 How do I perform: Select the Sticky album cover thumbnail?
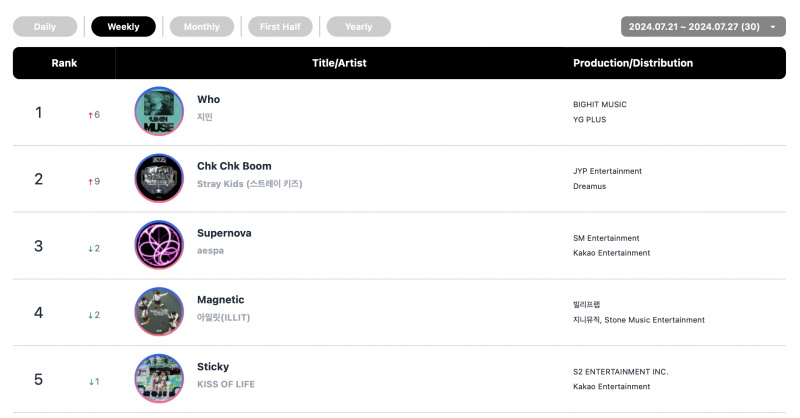[x=159, y=379]
